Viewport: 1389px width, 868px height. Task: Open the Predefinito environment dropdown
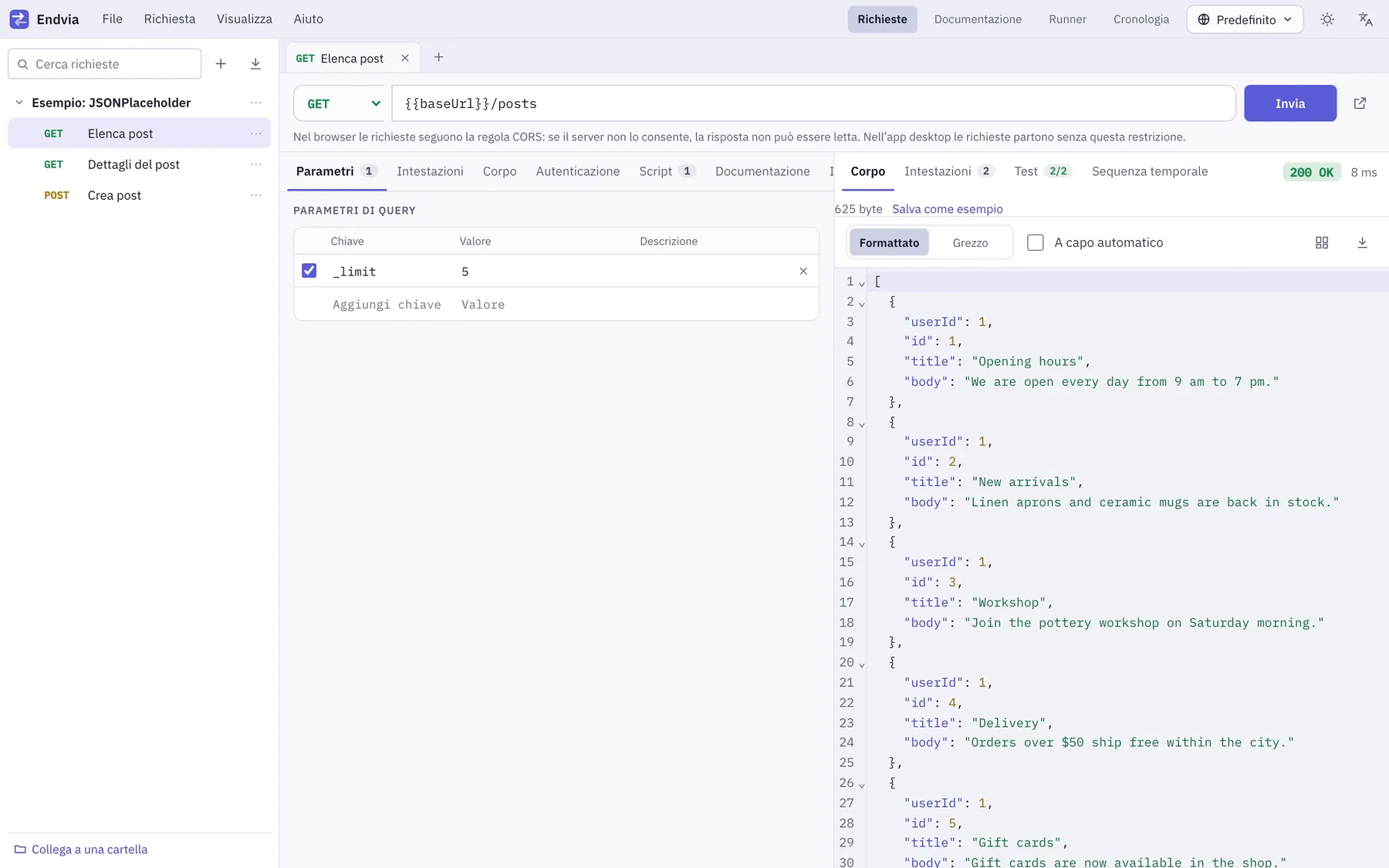pos(1245,19)
